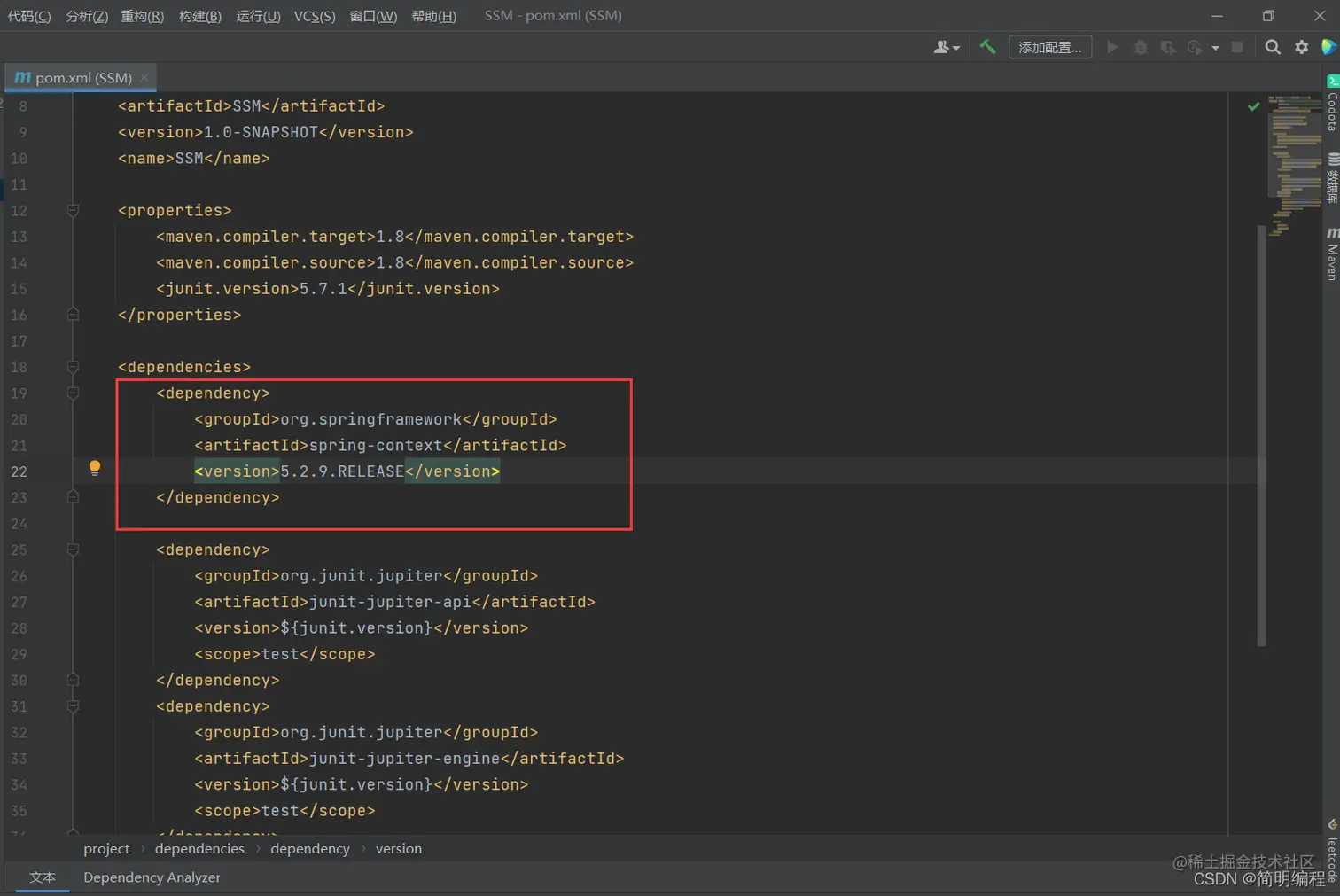Viewport: 1340px width, 896px height.
Task: Click the opening <dependencies> tag
Action: [x=184, y=367]
